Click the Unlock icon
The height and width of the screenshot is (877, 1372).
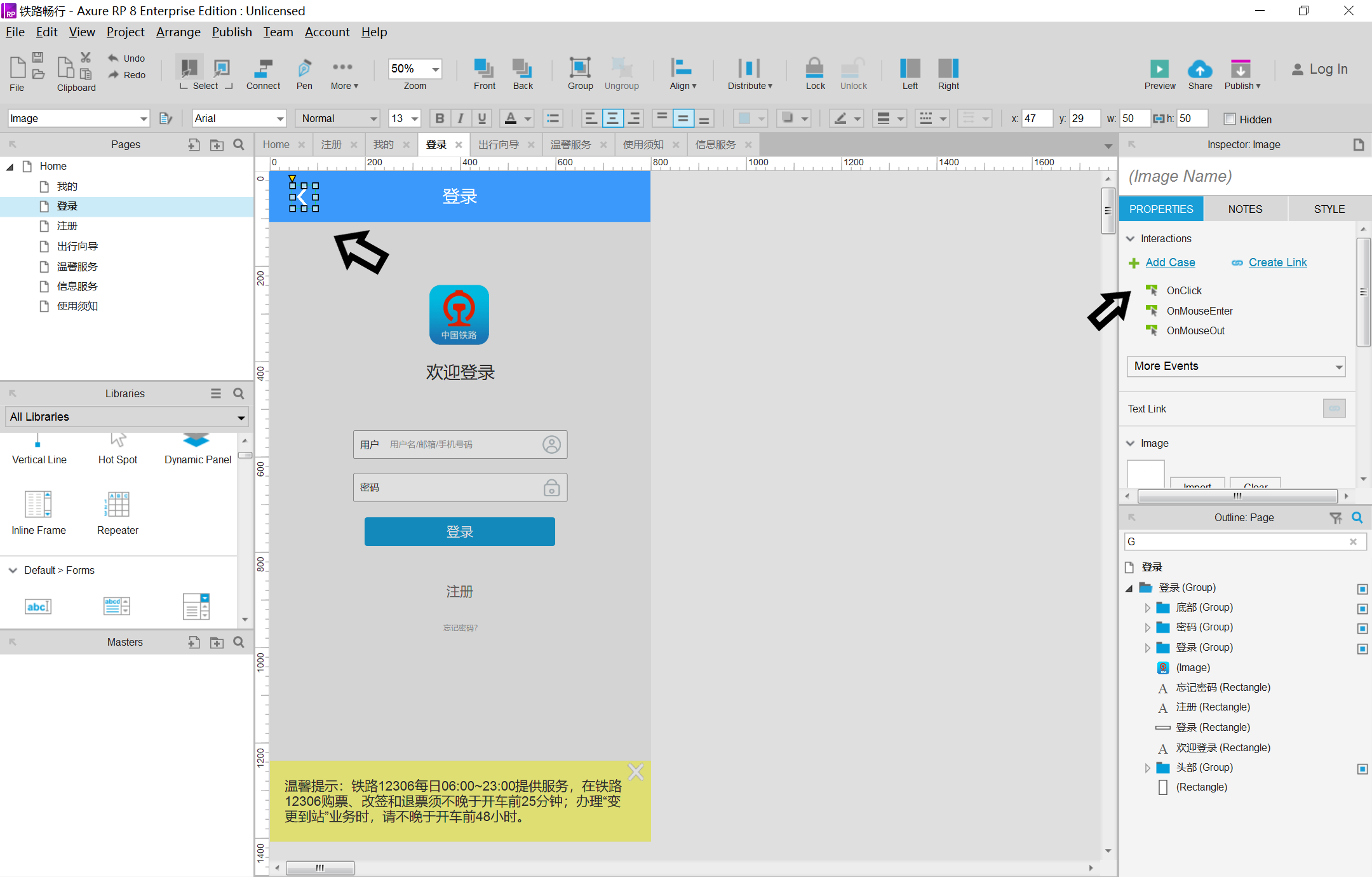852,71
